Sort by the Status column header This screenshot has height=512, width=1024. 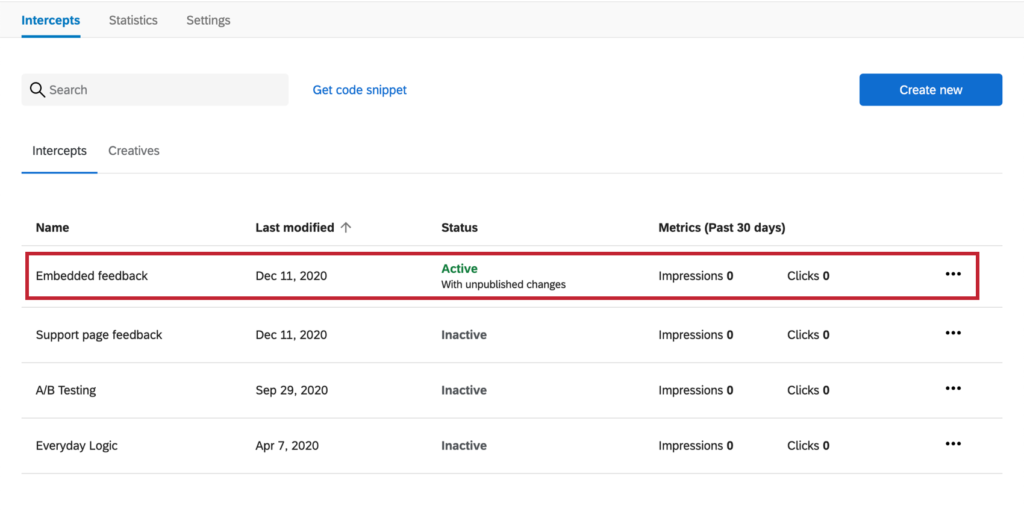click(x=459, y=228)
